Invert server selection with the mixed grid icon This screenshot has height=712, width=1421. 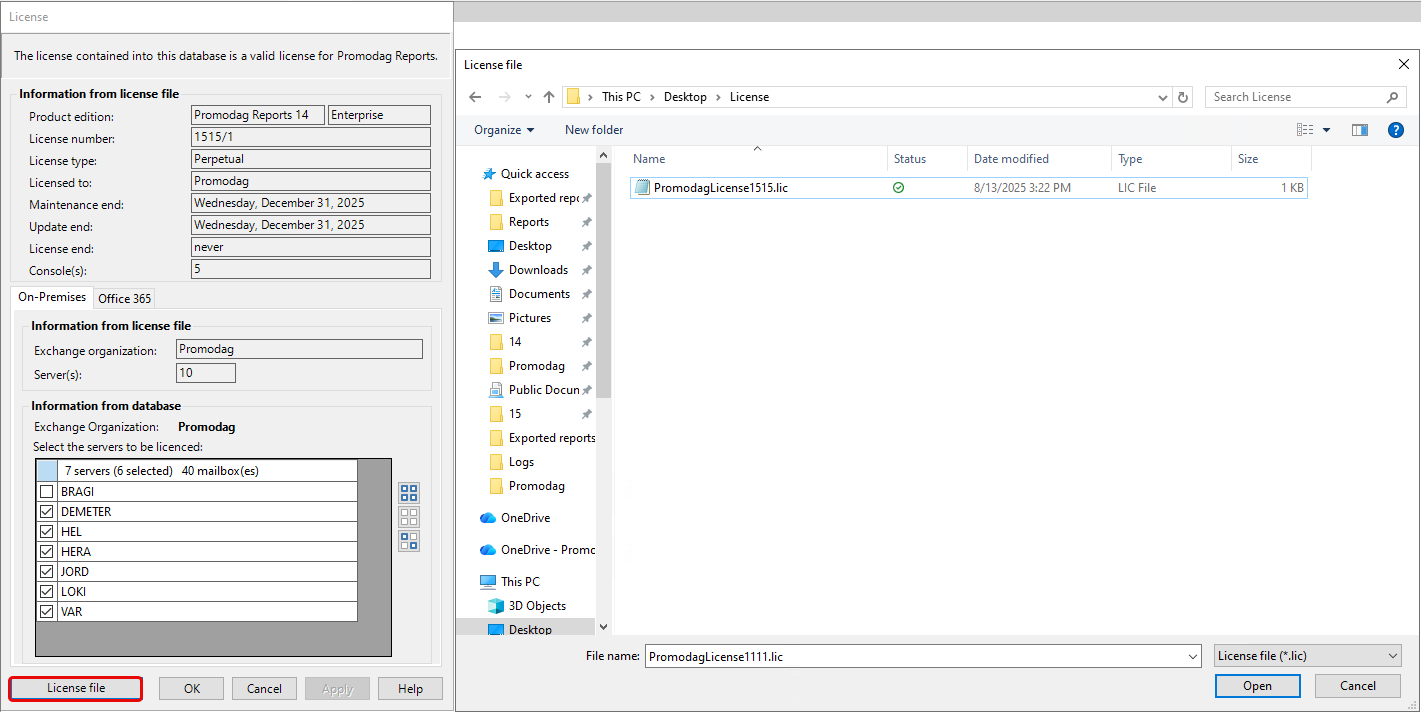point(408,541)
